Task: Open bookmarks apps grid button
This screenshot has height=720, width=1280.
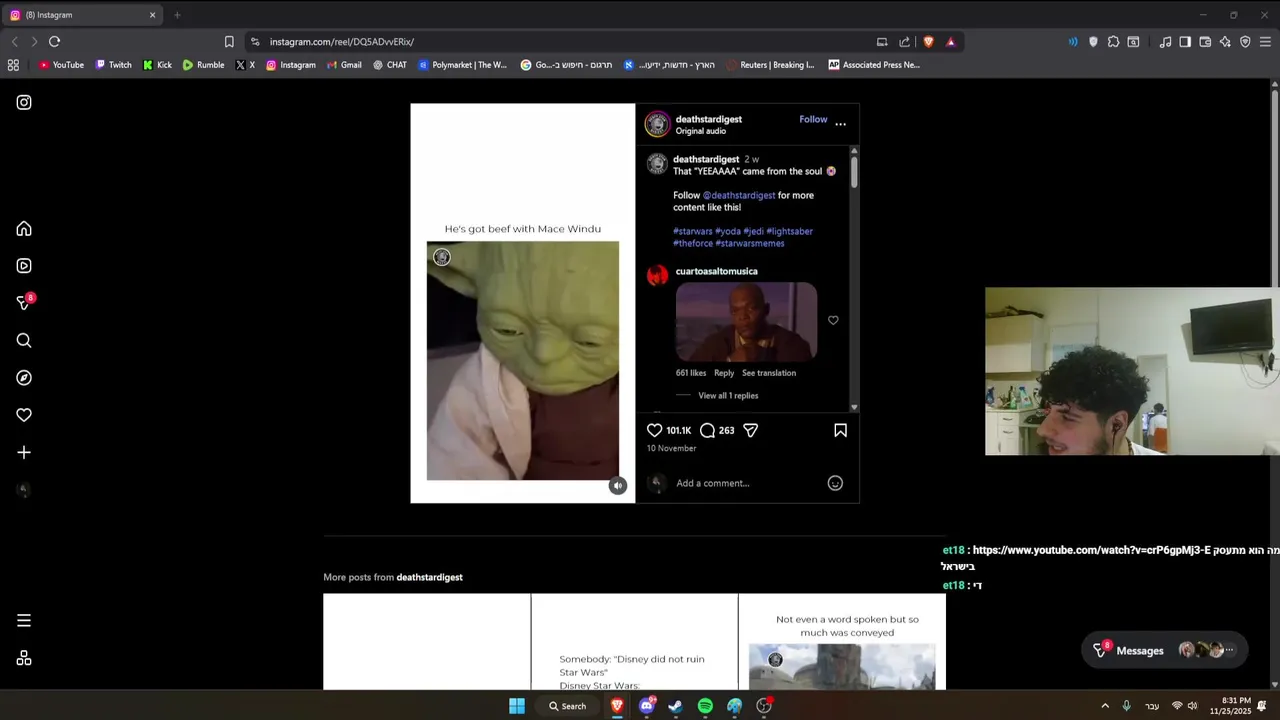Action: (13, 65)
